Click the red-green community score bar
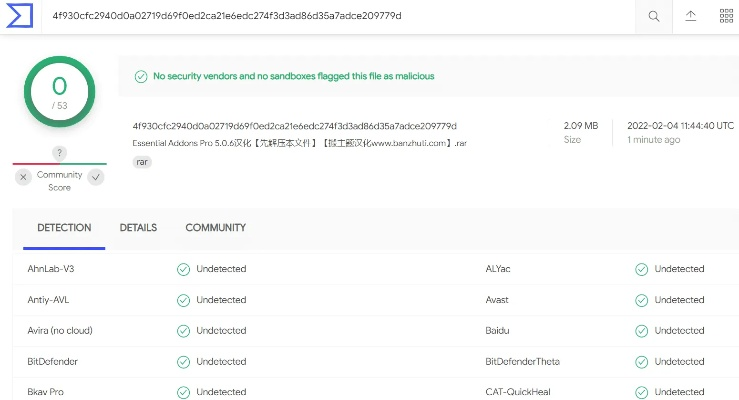 tap(59, 164)
